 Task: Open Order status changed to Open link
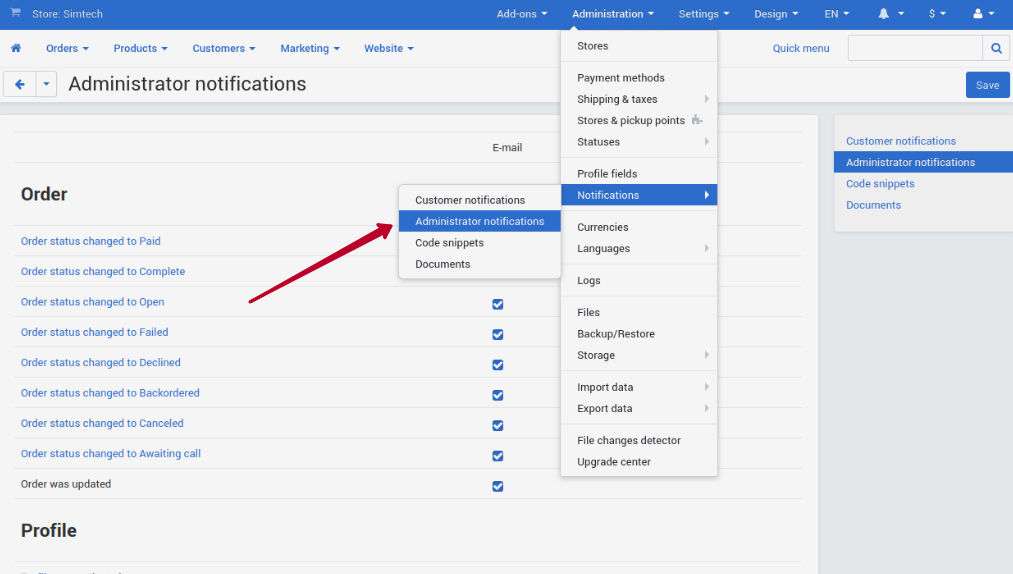pos(92,302)
